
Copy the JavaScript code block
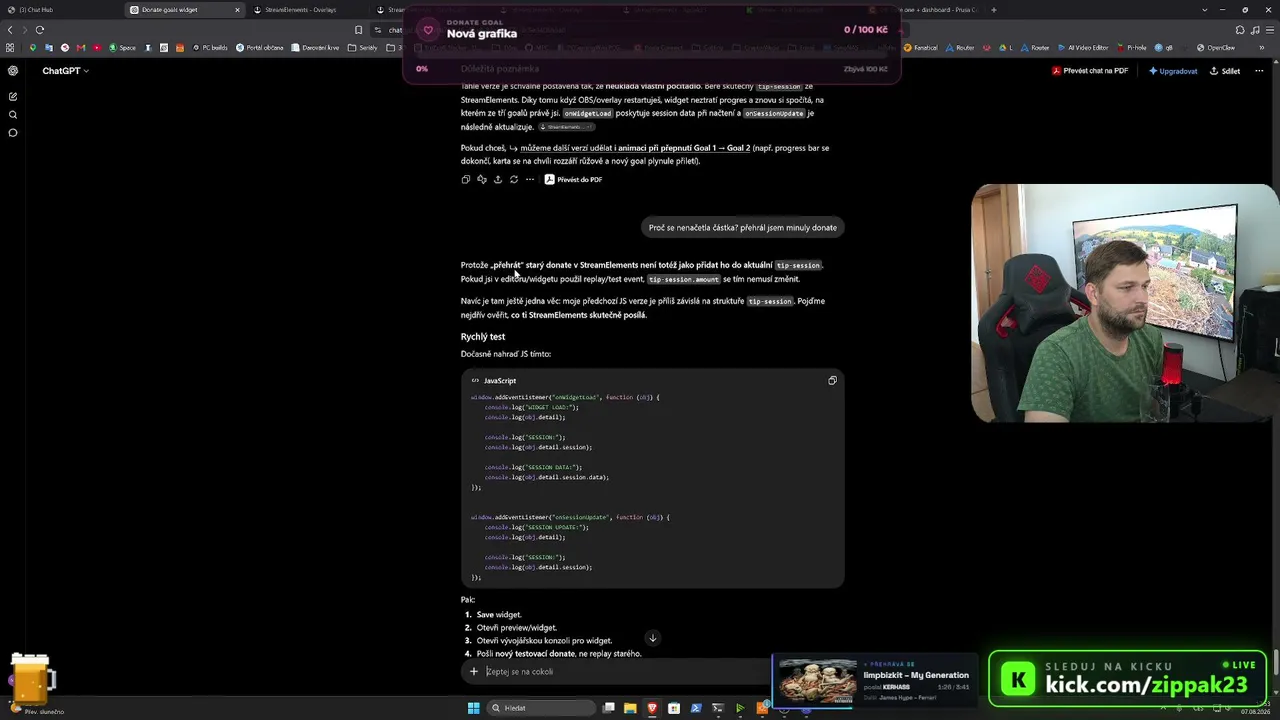point(832,381)
